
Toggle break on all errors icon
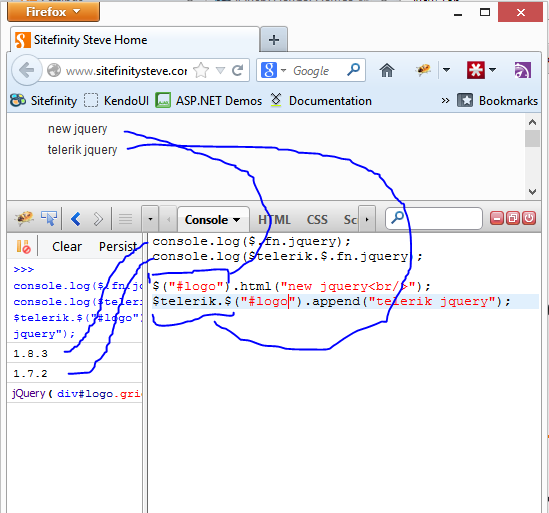(23, 247)
